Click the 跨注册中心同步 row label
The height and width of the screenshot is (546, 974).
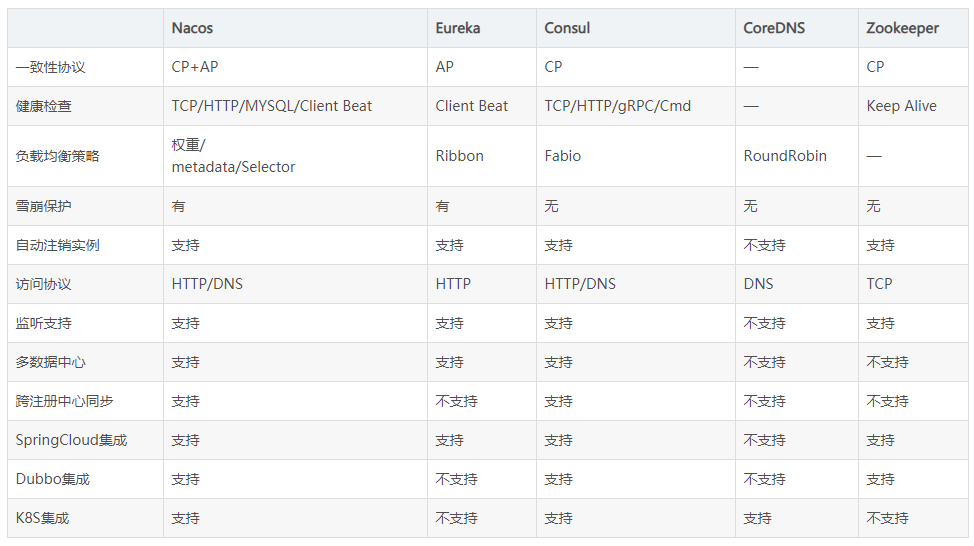pos(65,401)
